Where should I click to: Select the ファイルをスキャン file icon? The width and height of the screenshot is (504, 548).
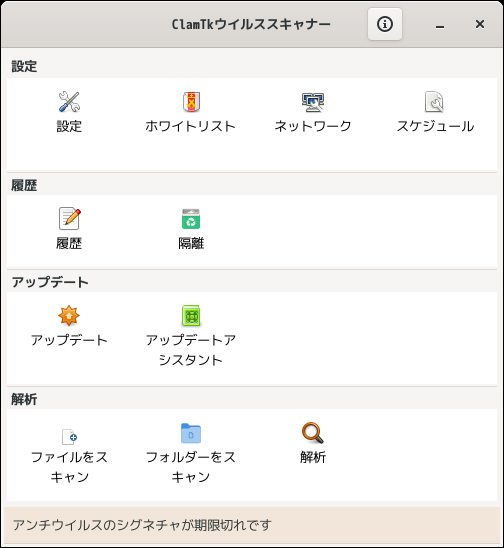click(x=69, y=436)
